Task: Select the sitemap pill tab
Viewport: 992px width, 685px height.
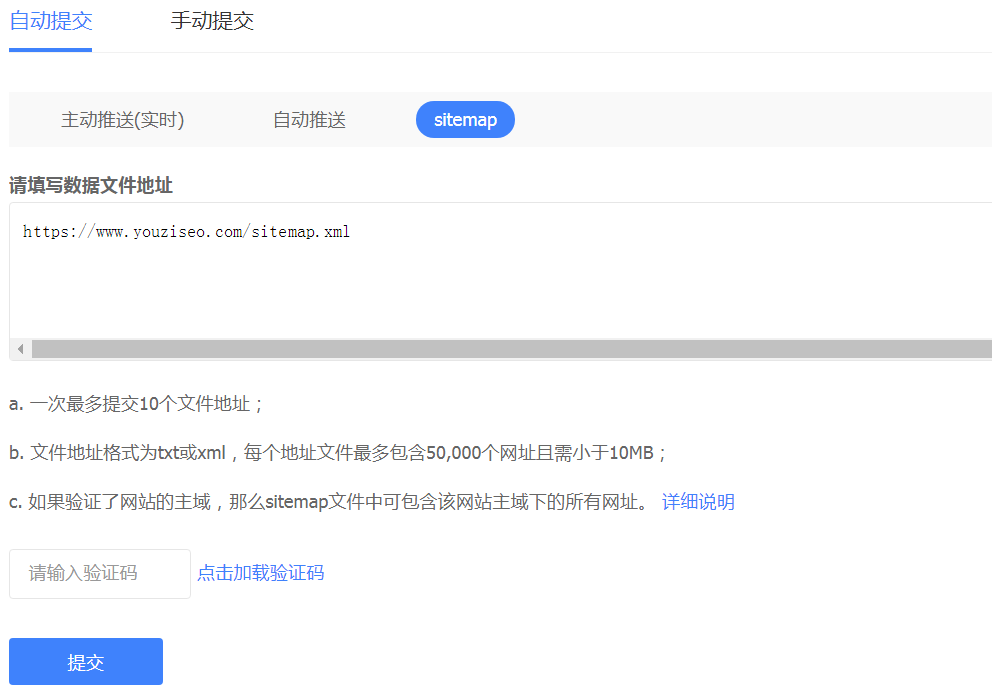Action: pos(465,120)
